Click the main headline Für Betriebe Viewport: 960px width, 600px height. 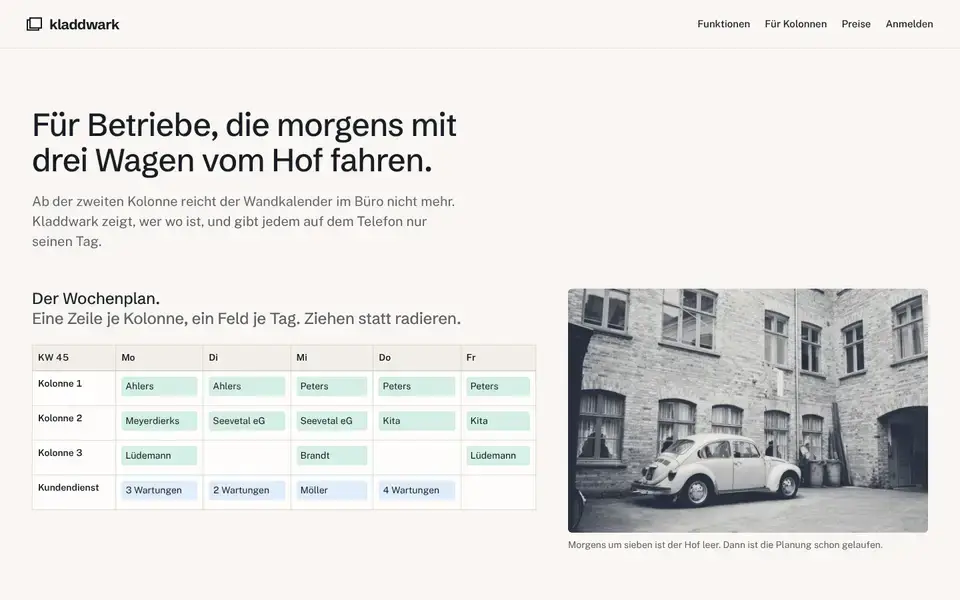coord(244,143)
